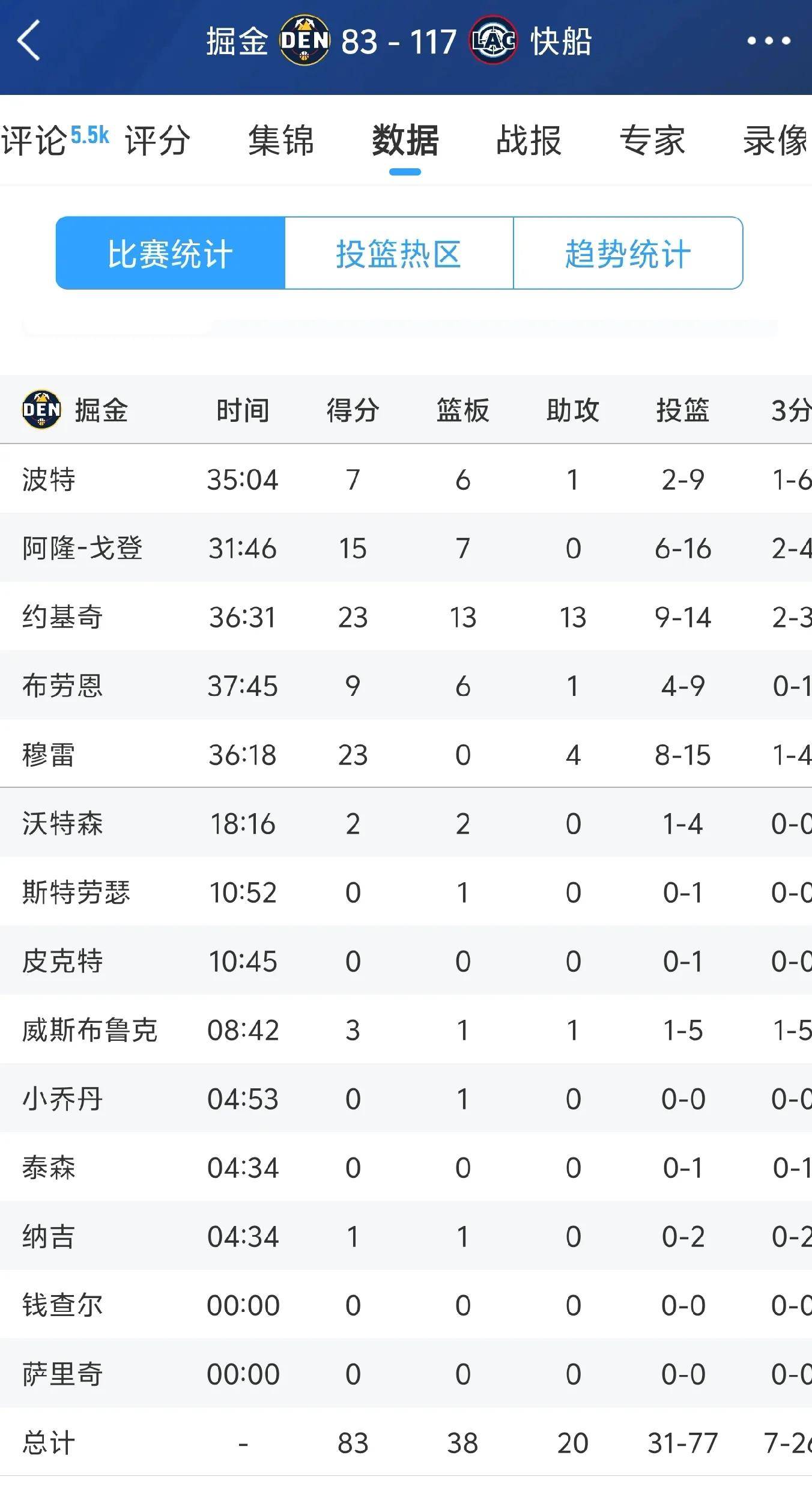Switch to 投篮热区 shot chart view
This screenshot has width=812, height=1506.
399,253
